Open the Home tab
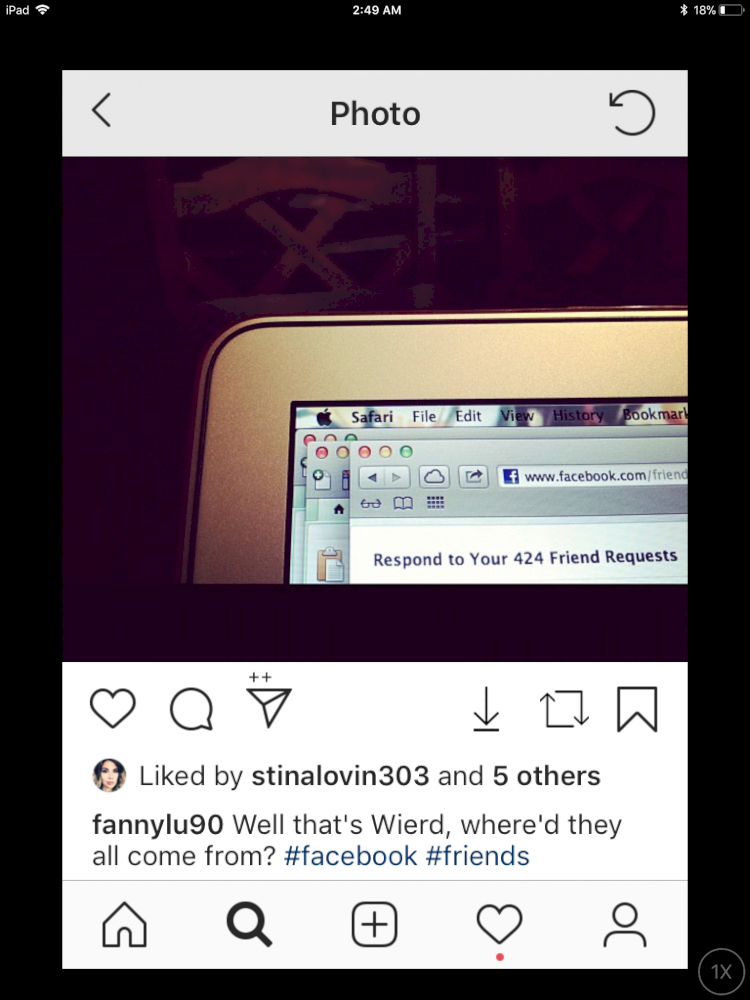This screenshot has width=750, height=1000. coord(124,924)
